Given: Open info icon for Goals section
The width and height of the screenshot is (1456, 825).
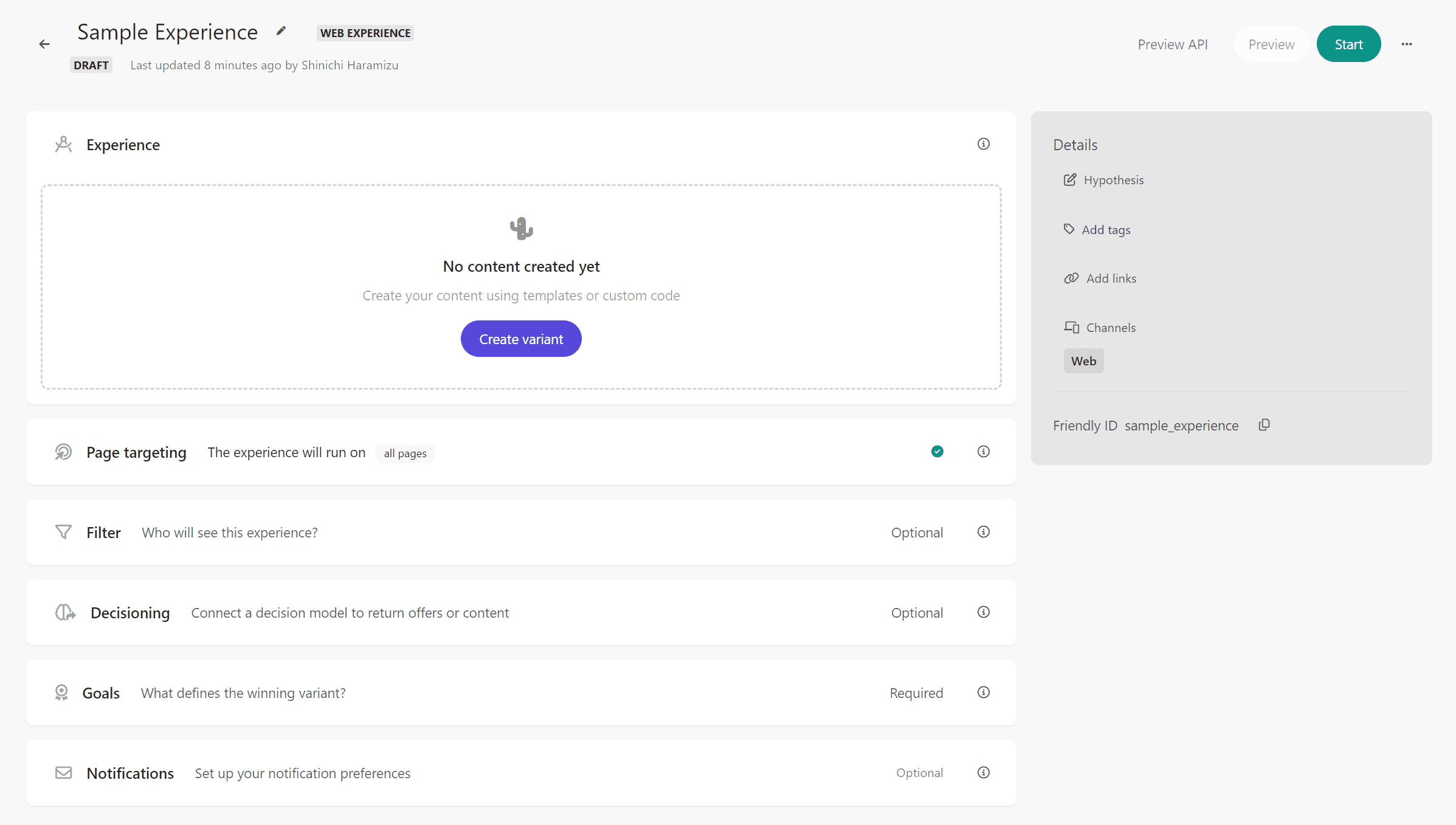Looking at the screenshot, I should pyautogui.click(x=983, y=692).
